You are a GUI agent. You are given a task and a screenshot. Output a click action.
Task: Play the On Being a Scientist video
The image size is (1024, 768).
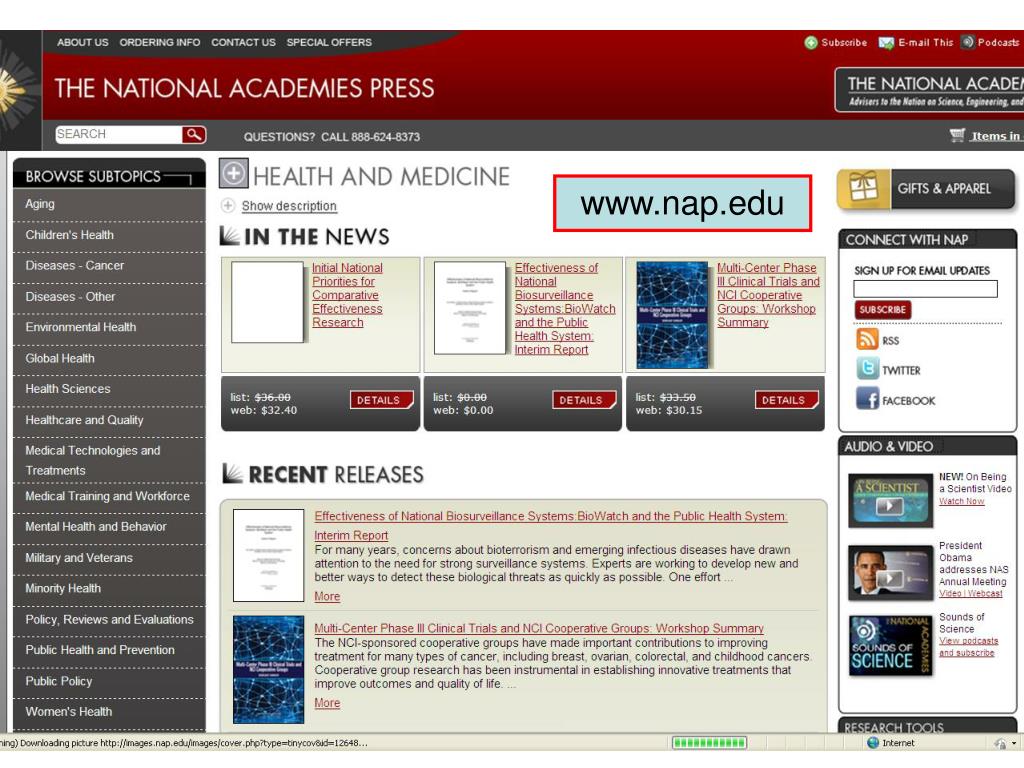(x=890, y=501)
